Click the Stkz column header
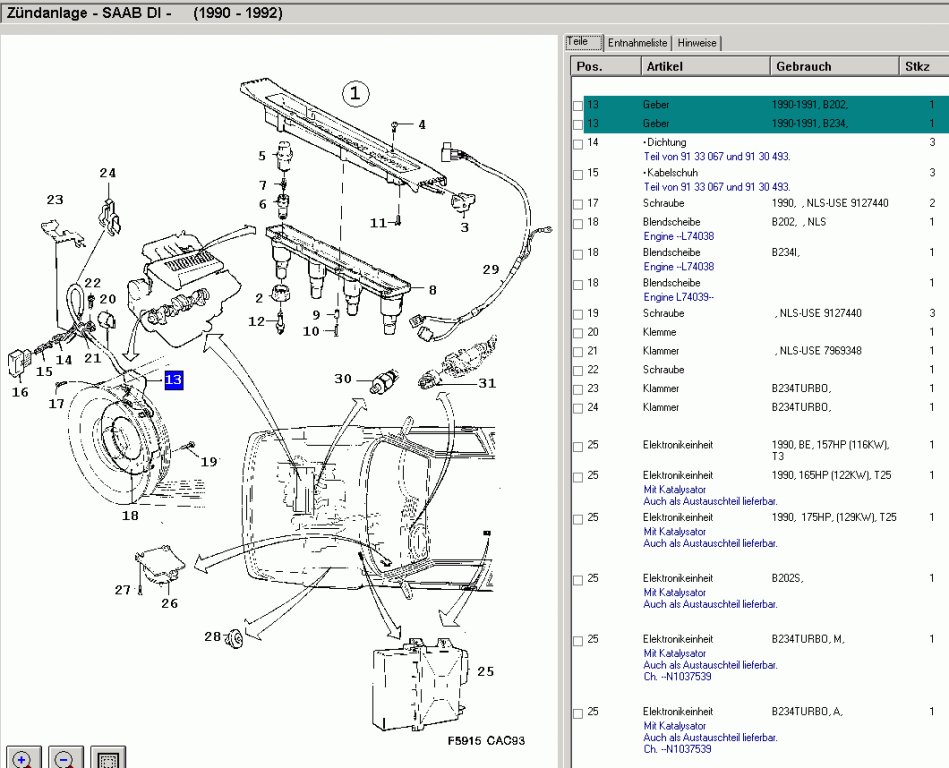The height and width of the screenshot is (768, 949). point(924,67)
